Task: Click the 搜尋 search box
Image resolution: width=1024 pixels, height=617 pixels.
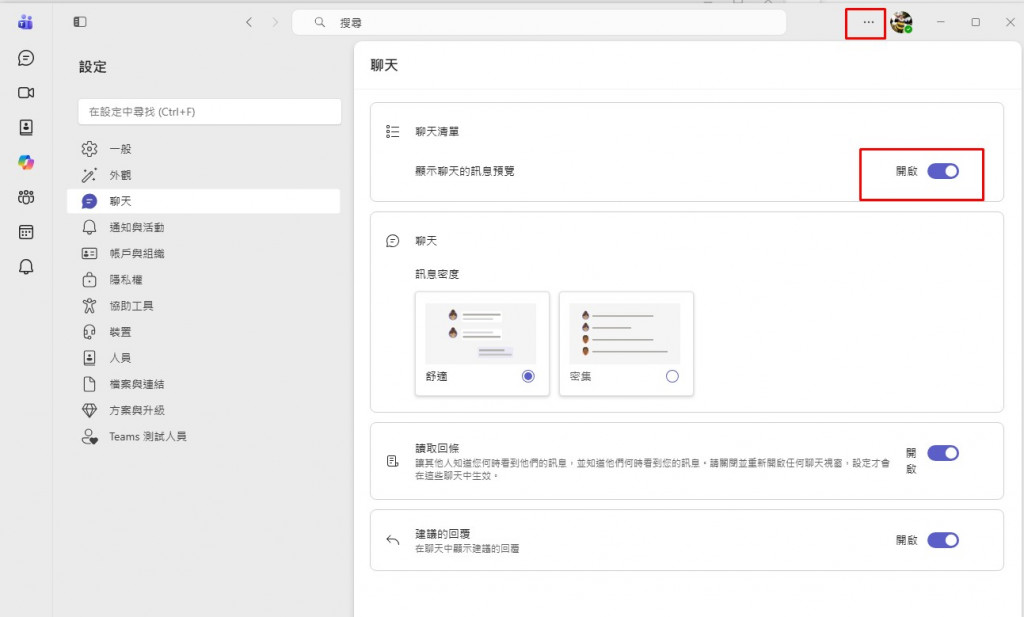Action: [539, 22]
